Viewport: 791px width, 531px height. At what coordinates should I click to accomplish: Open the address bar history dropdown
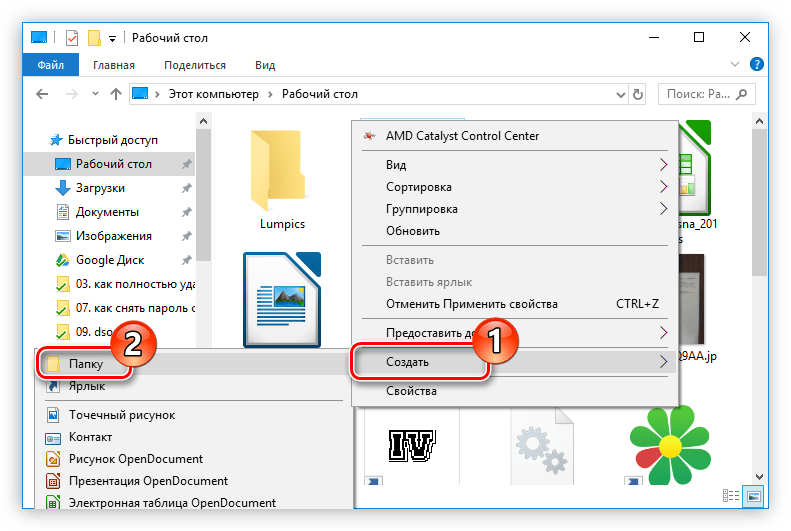(621, 94)
